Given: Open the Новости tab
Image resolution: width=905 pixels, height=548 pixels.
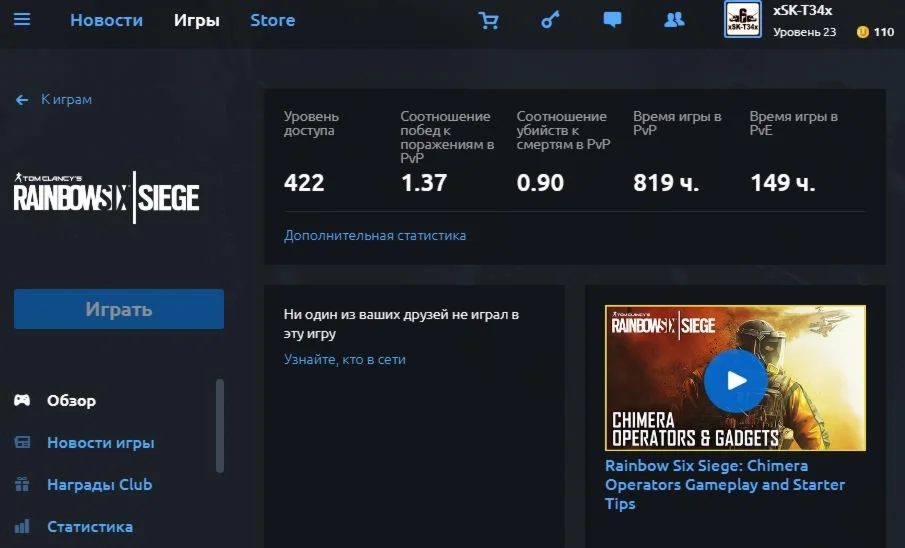Looking at the screenshot, I should pos(106,20).
